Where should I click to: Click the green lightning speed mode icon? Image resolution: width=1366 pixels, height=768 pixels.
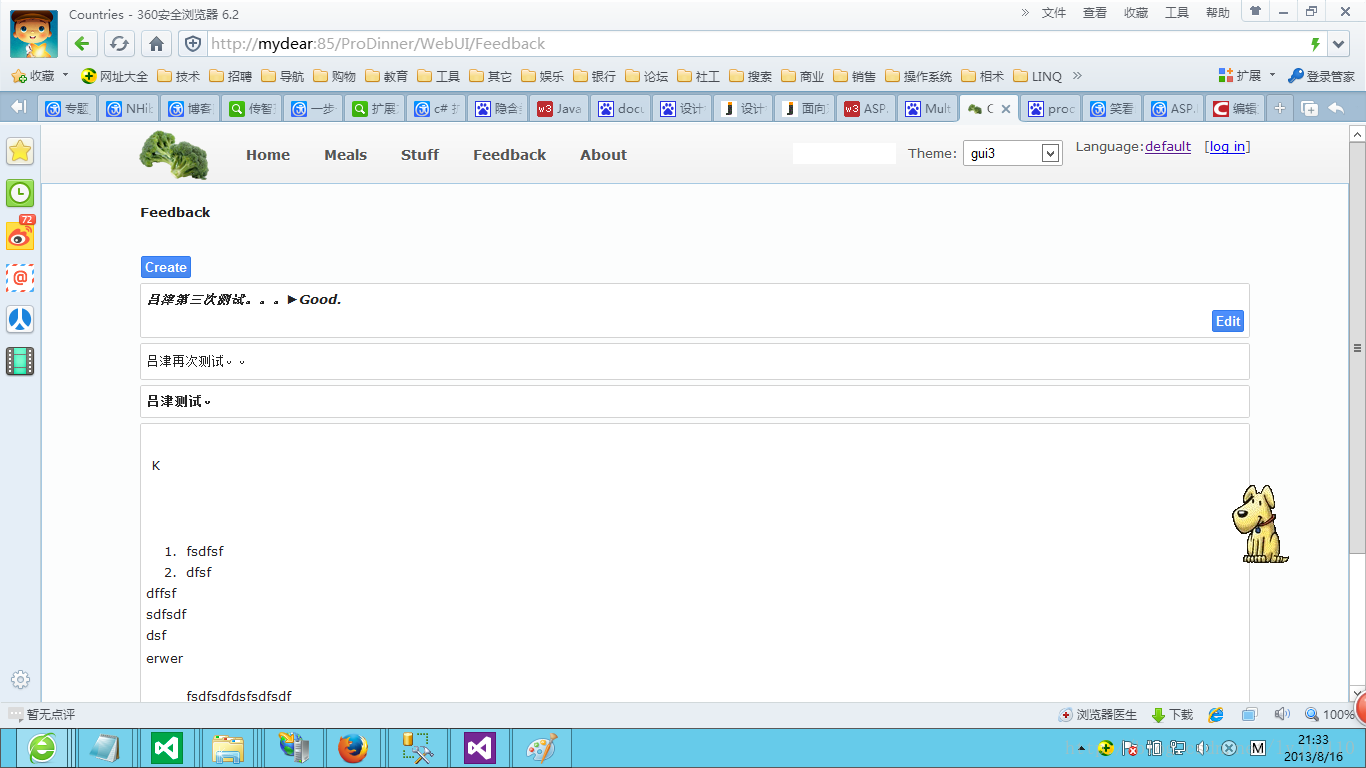coord(1315,44)
